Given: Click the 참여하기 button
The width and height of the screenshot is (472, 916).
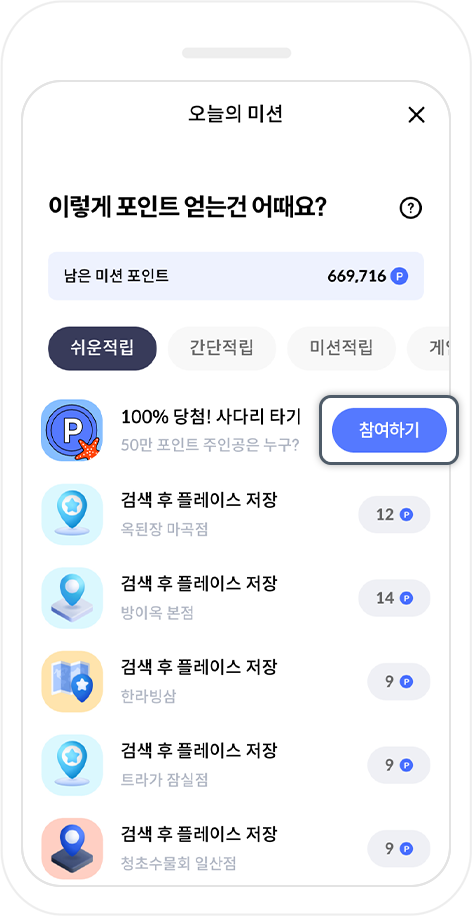Looking at the screenshot, I should (389, 430).
